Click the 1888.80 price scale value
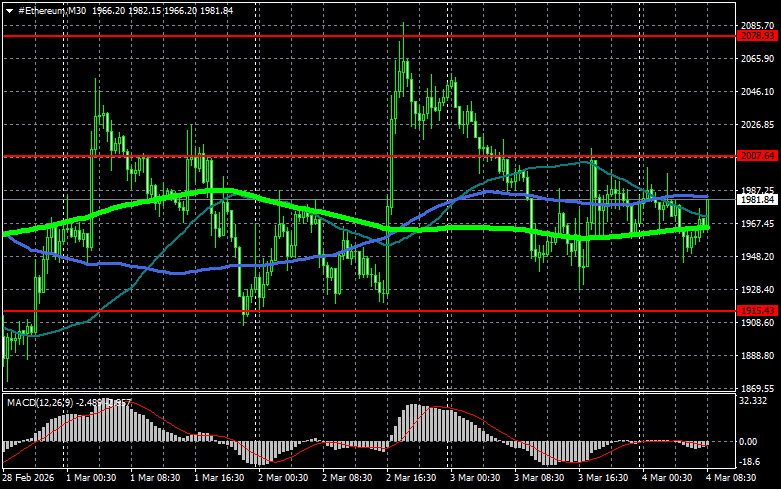The image size is (781, 489). [x=757, y=356]
